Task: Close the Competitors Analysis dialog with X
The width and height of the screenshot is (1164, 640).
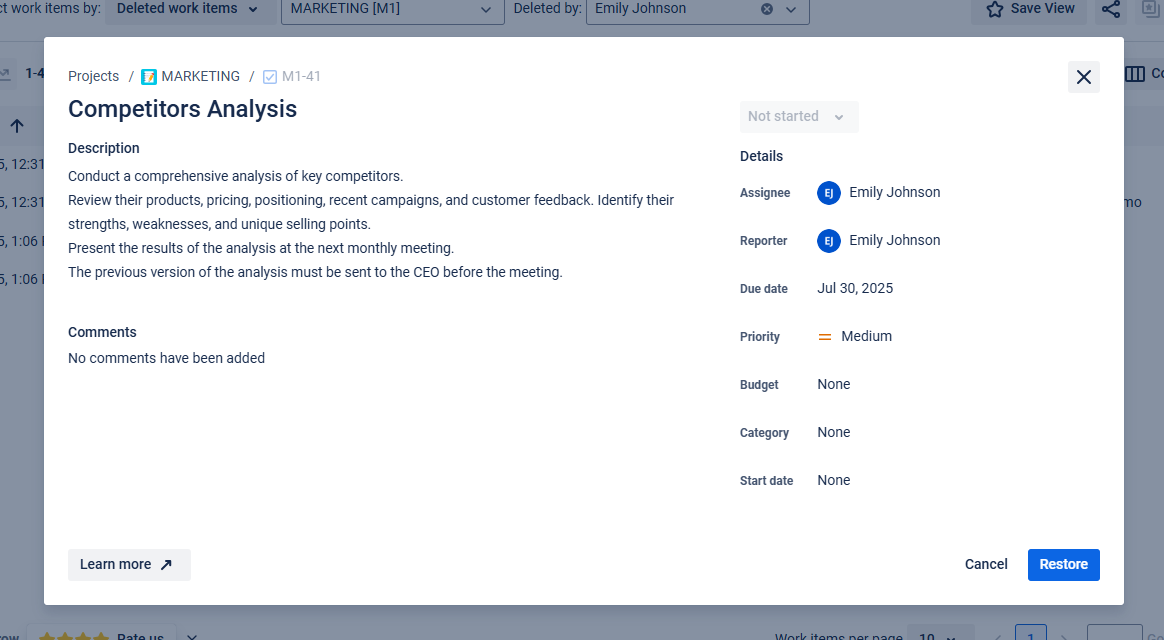Action: (1083, 77)
